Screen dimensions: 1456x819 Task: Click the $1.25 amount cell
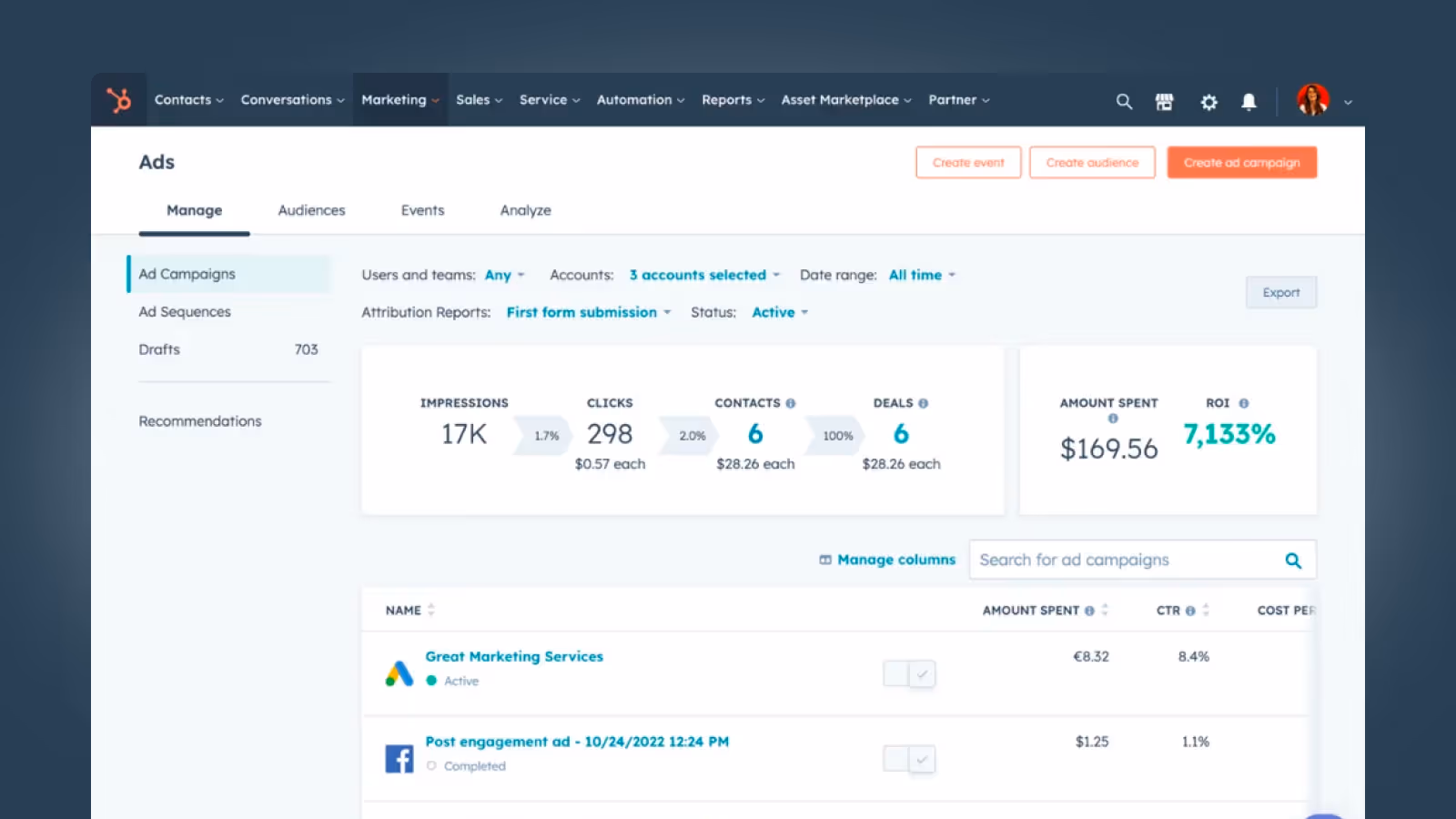click(1092, 742)
